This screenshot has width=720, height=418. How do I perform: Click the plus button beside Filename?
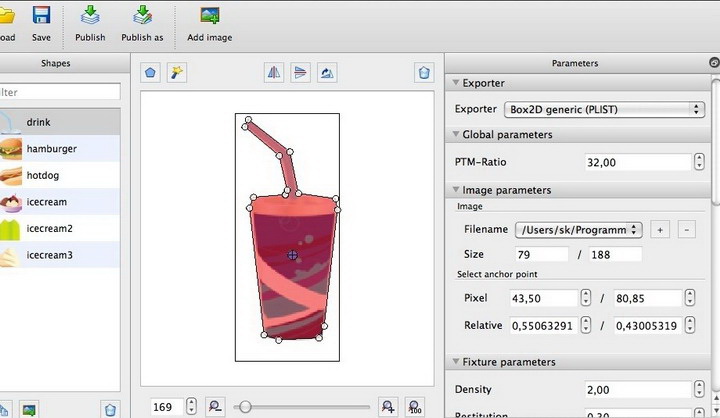pos(660,230)
